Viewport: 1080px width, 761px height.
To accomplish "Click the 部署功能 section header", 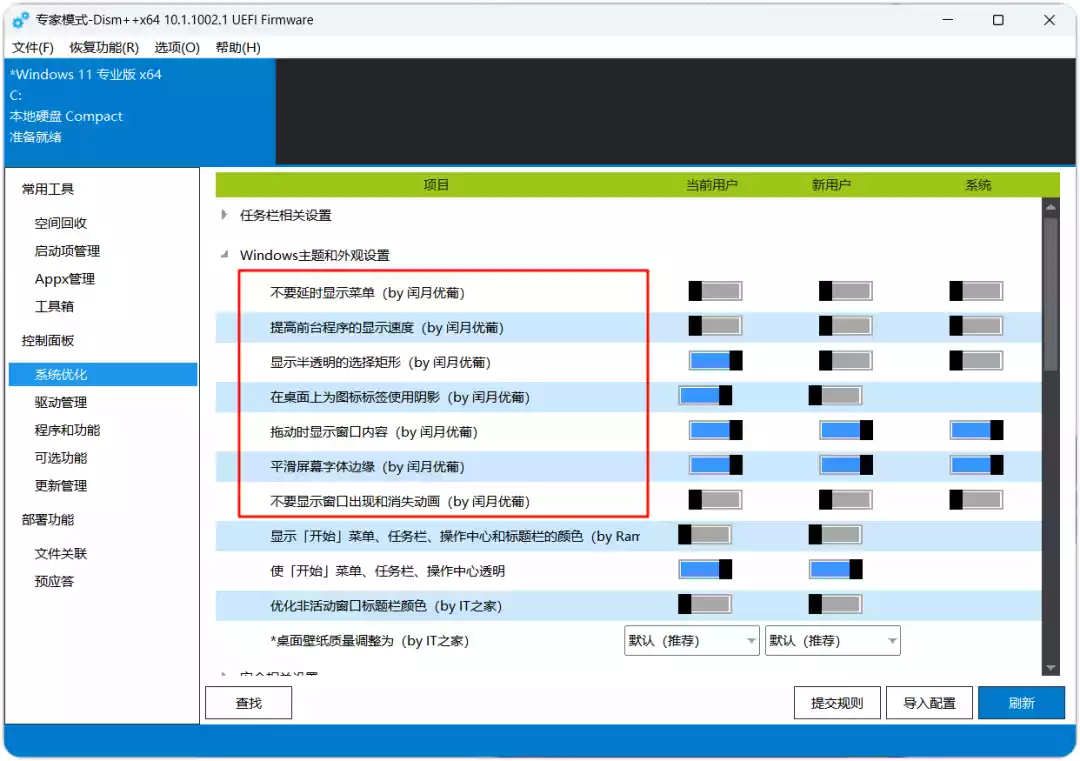I will 48,519.
